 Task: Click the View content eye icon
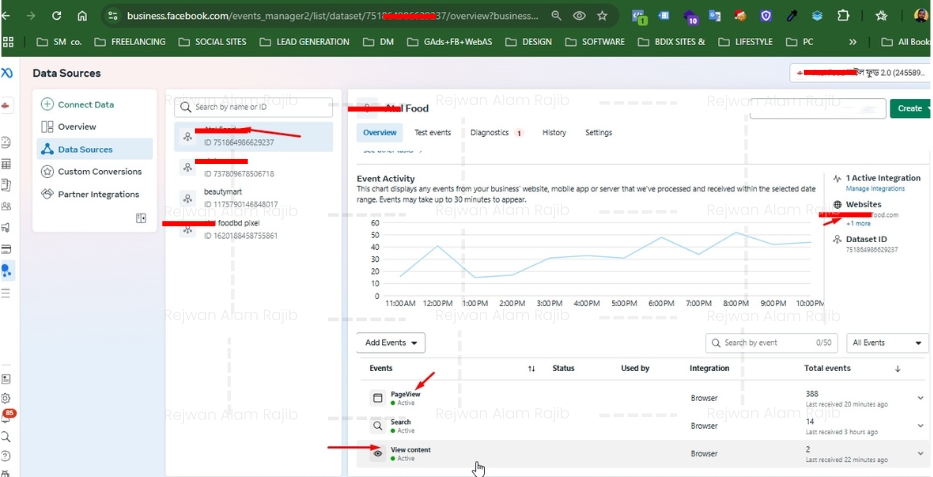click(378, 453)
